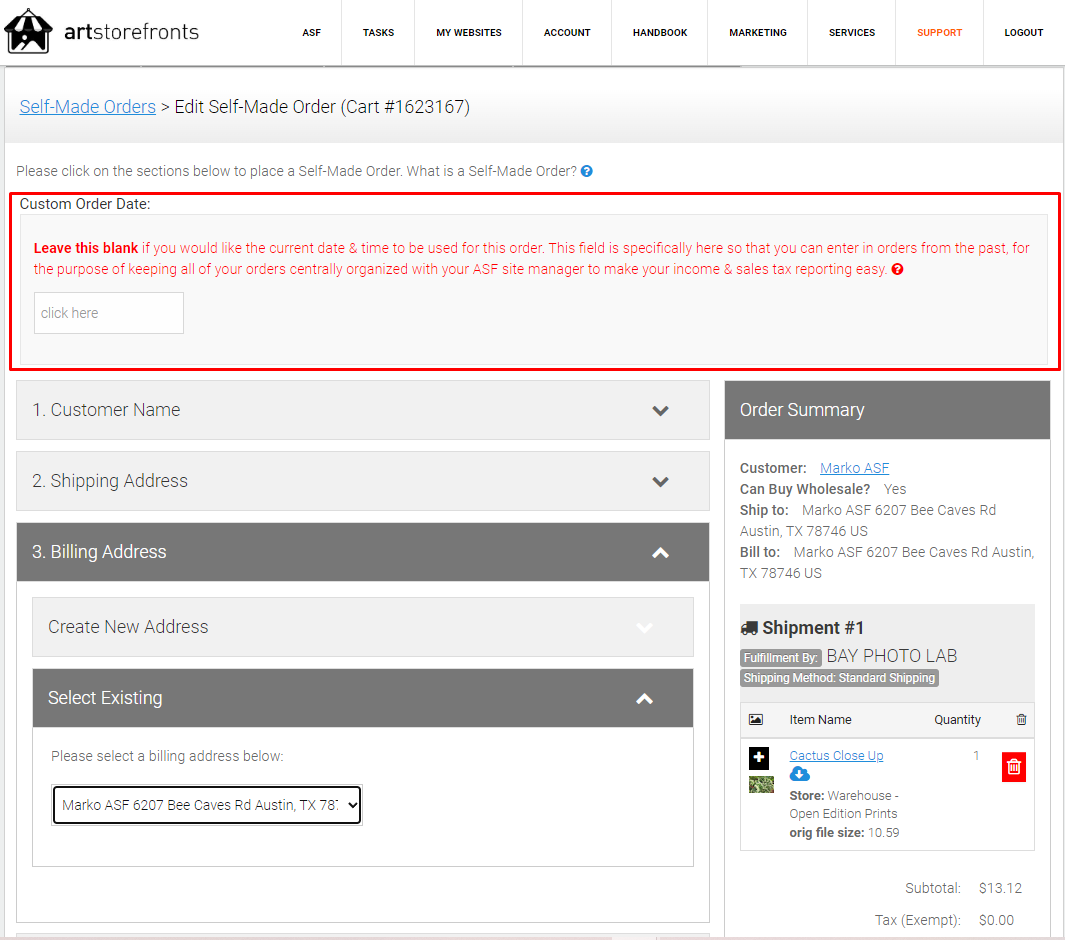Go to Self-Made Orders breadcrumb link
The height and width of the screenshot is (940, 1065).
click(88, 107)
